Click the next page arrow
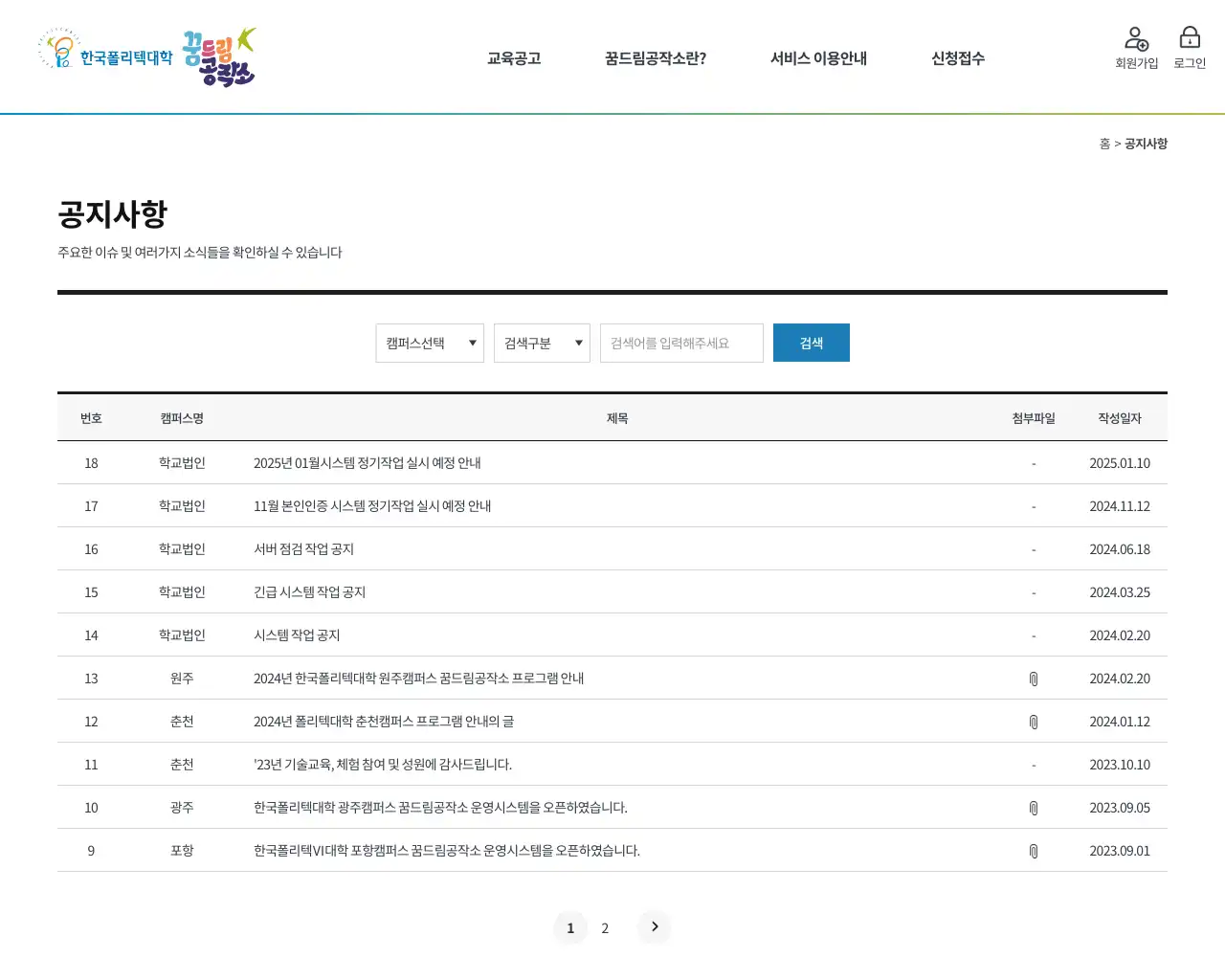 [654, 926]
